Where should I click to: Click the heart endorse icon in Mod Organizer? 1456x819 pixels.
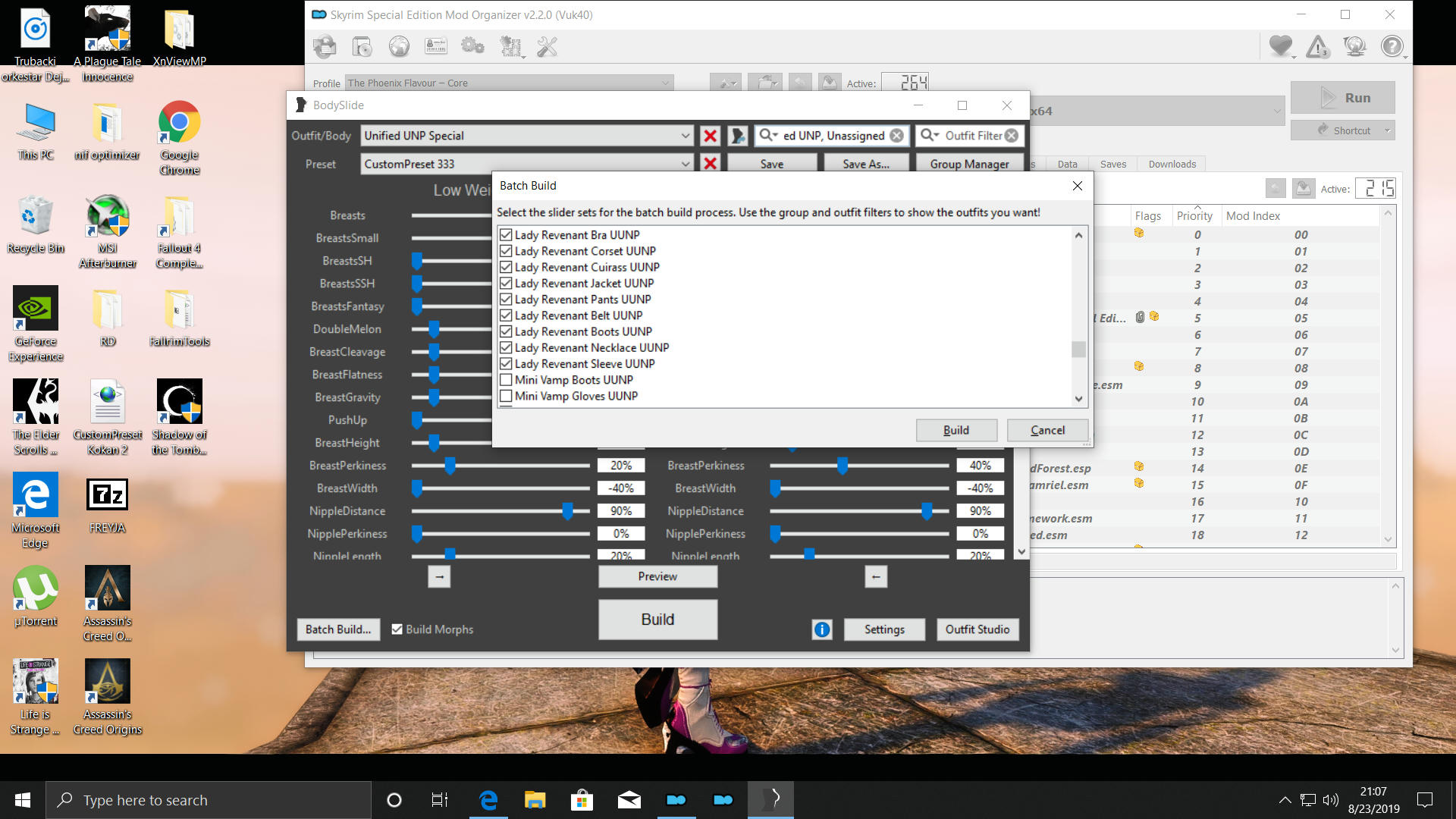(1281, 47)
